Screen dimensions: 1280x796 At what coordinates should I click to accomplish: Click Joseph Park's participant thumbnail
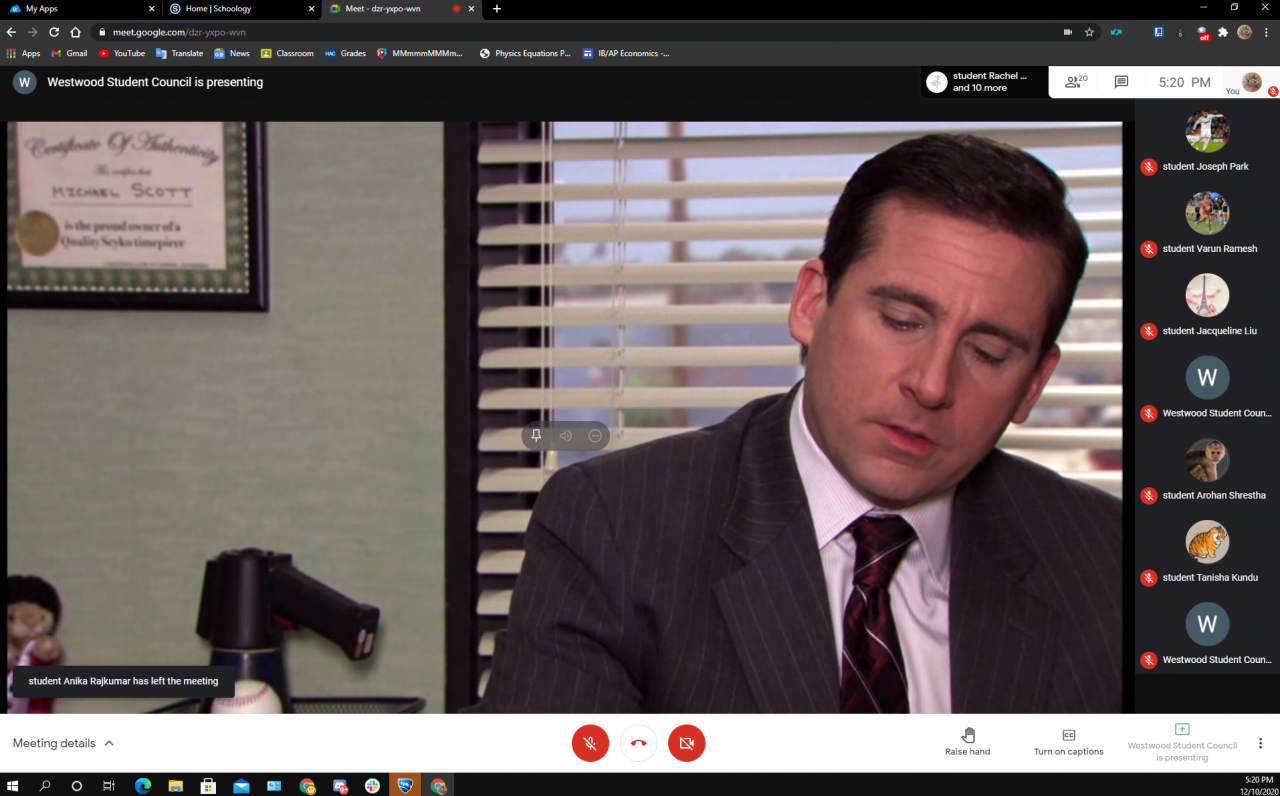pyautogui.click(x=1207, y=131)
